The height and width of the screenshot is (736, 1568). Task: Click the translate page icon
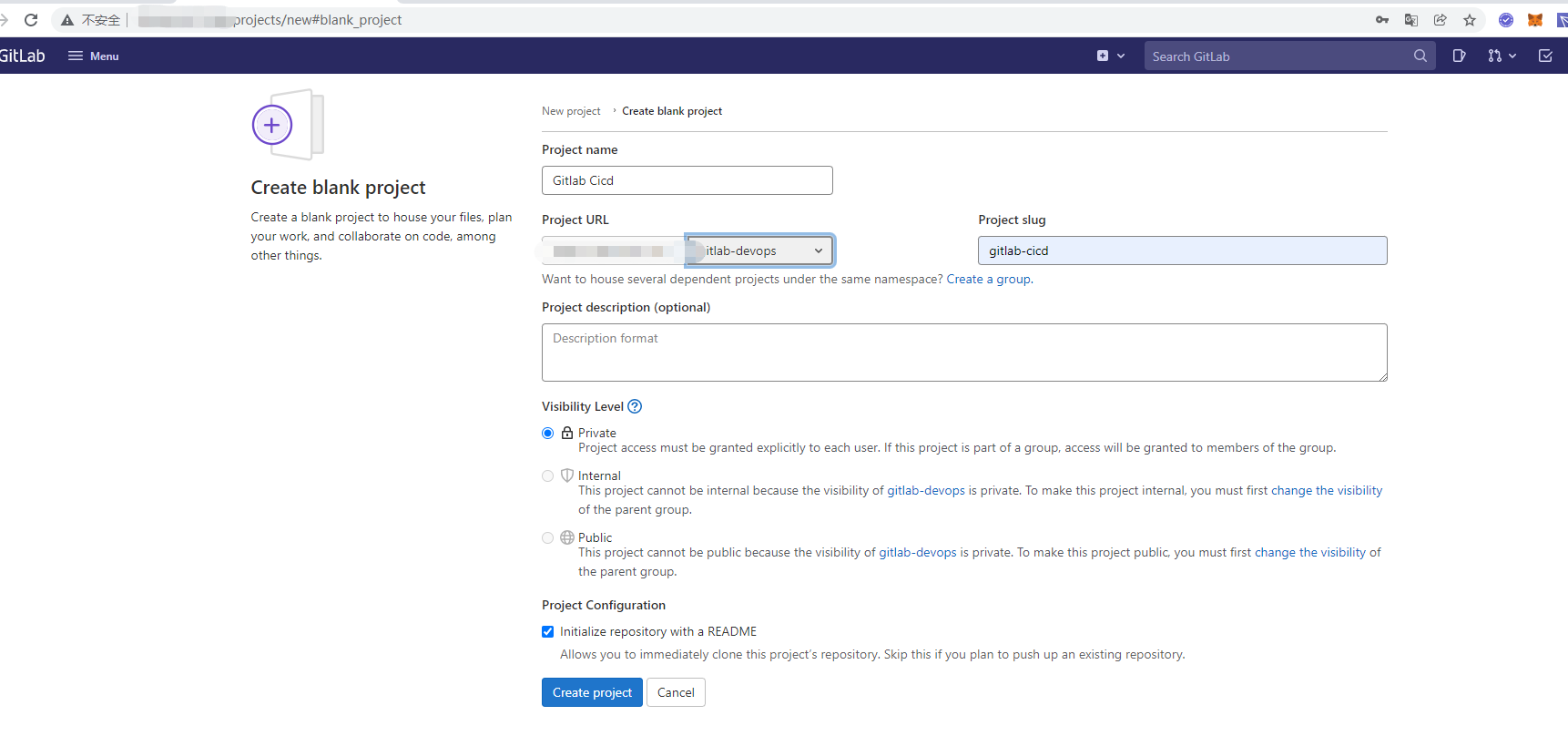[1411, 20]
